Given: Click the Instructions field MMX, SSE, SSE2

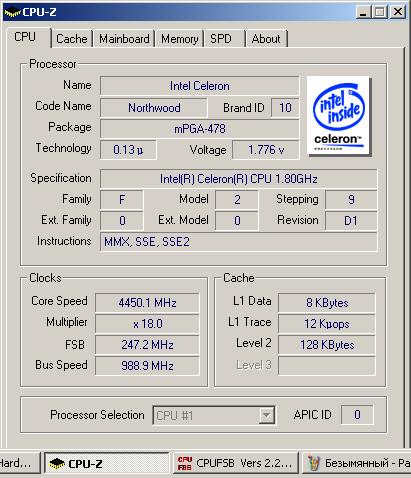Looking at the screenshot, I should [239, 242].
